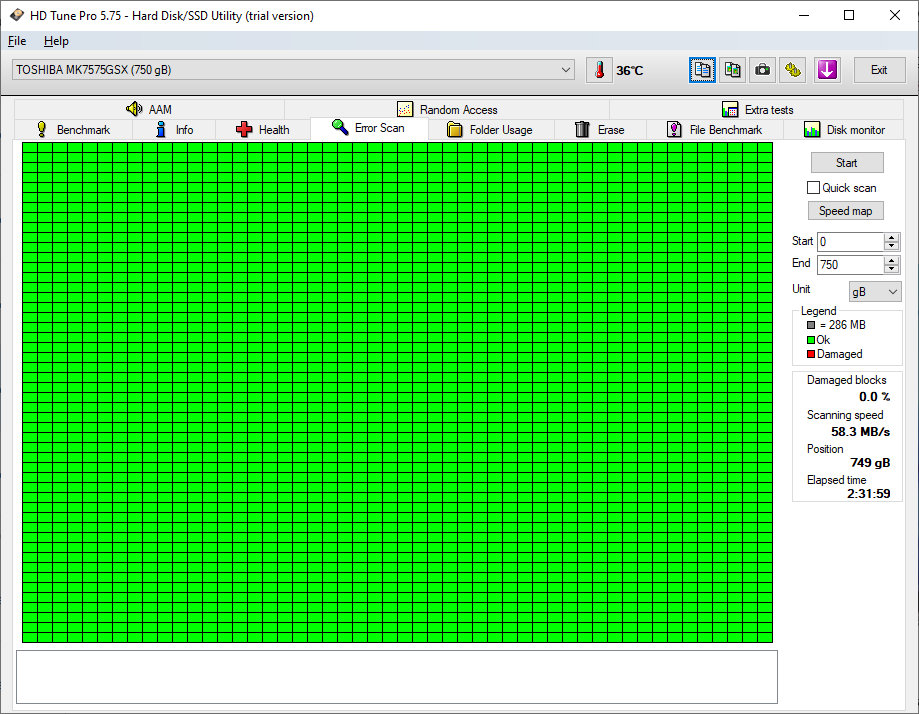Click the Start value input field

[850, 242]
